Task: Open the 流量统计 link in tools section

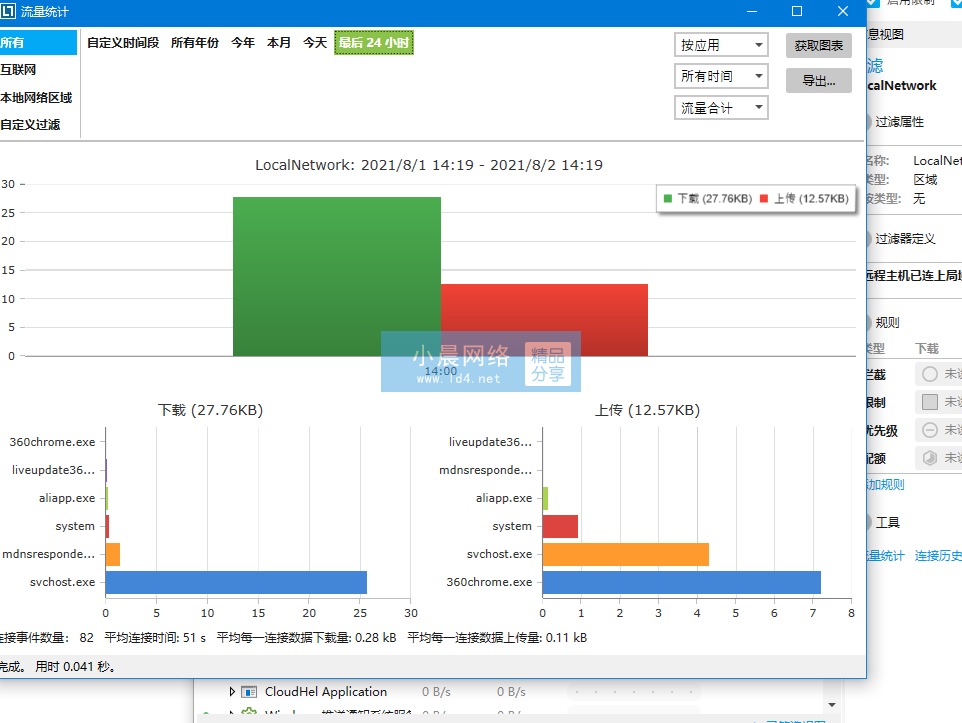Action: click(x=885, y=555)
